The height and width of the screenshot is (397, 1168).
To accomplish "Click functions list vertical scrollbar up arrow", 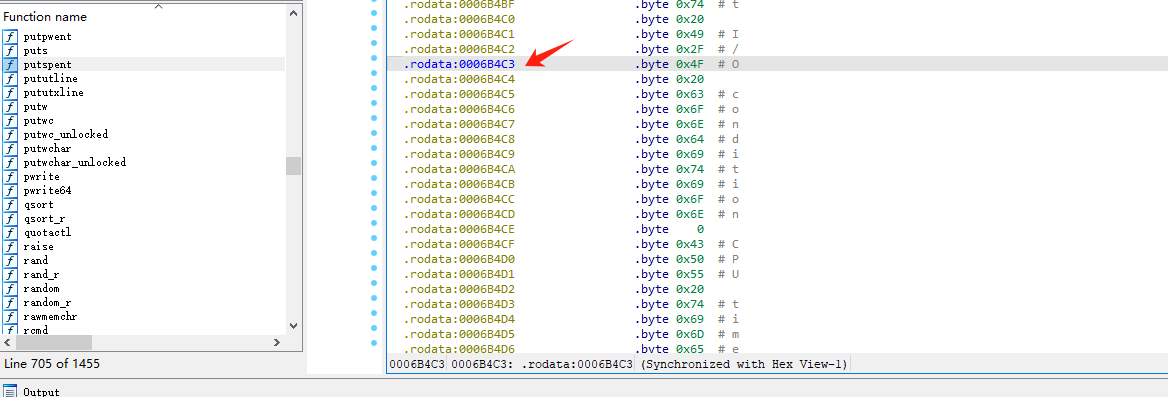I will (x=293, y=13).
